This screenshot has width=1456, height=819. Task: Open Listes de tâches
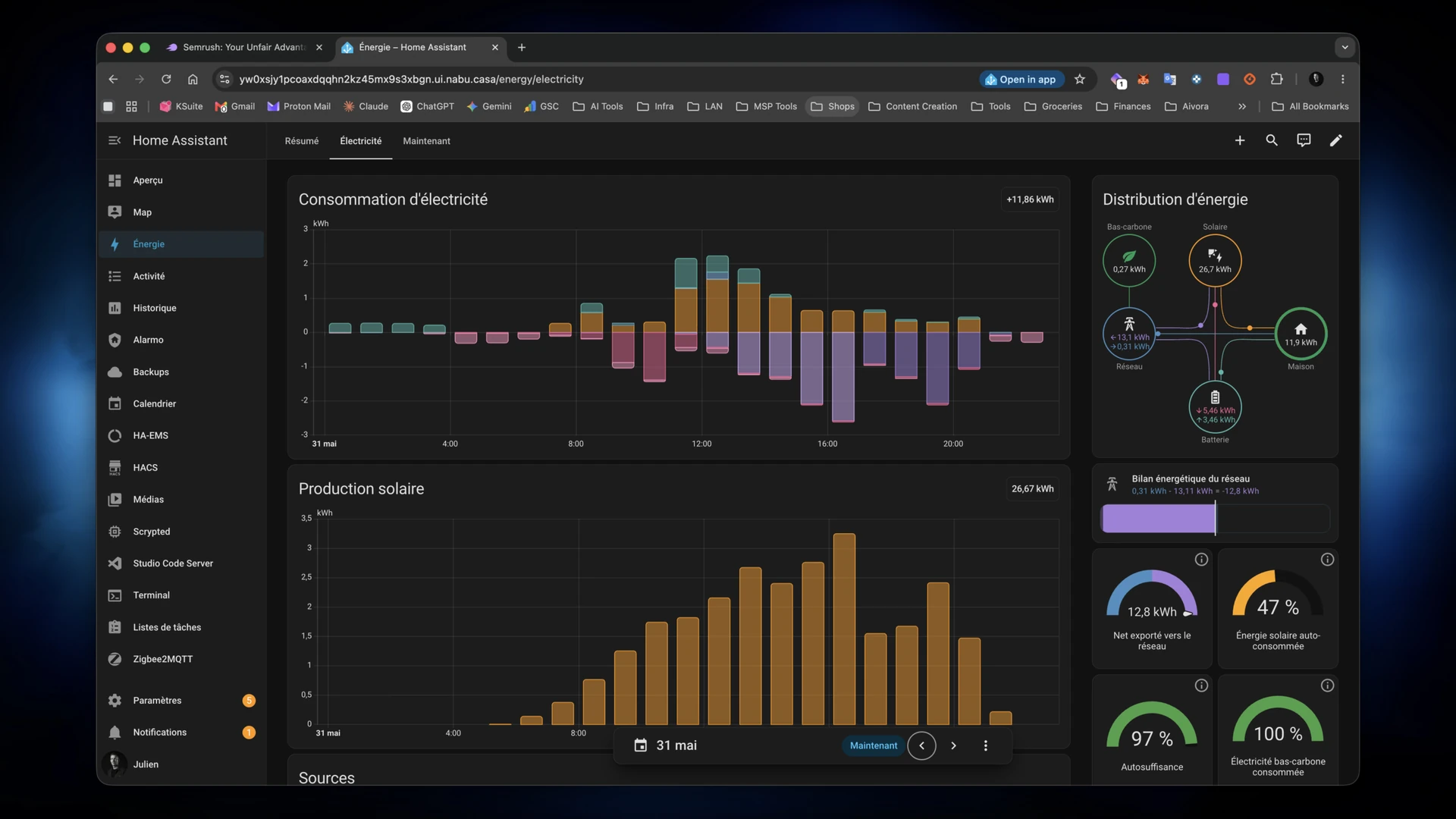pos(180,627)
